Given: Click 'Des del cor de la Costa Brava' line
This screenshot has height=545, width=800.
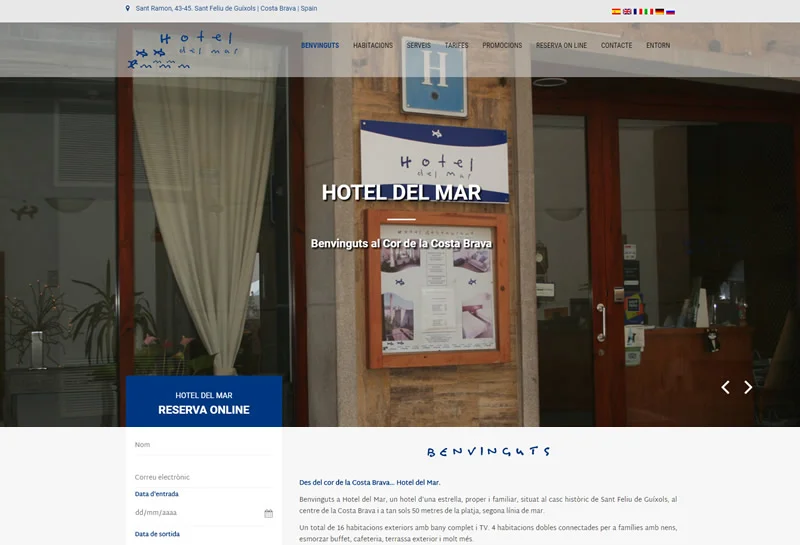Looking at the screenshot, I should click(369, 482).
